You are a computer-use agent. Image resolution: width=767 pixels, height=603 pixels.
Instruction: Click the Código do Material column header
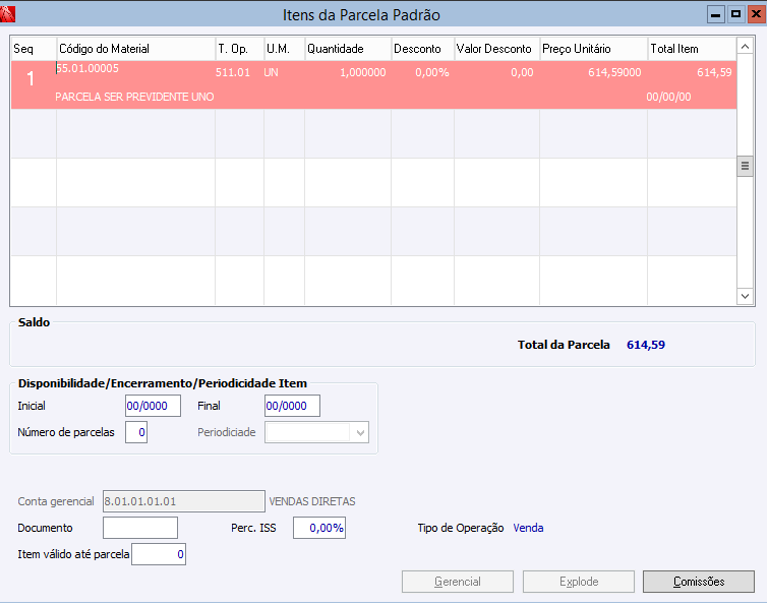[136, 49]
